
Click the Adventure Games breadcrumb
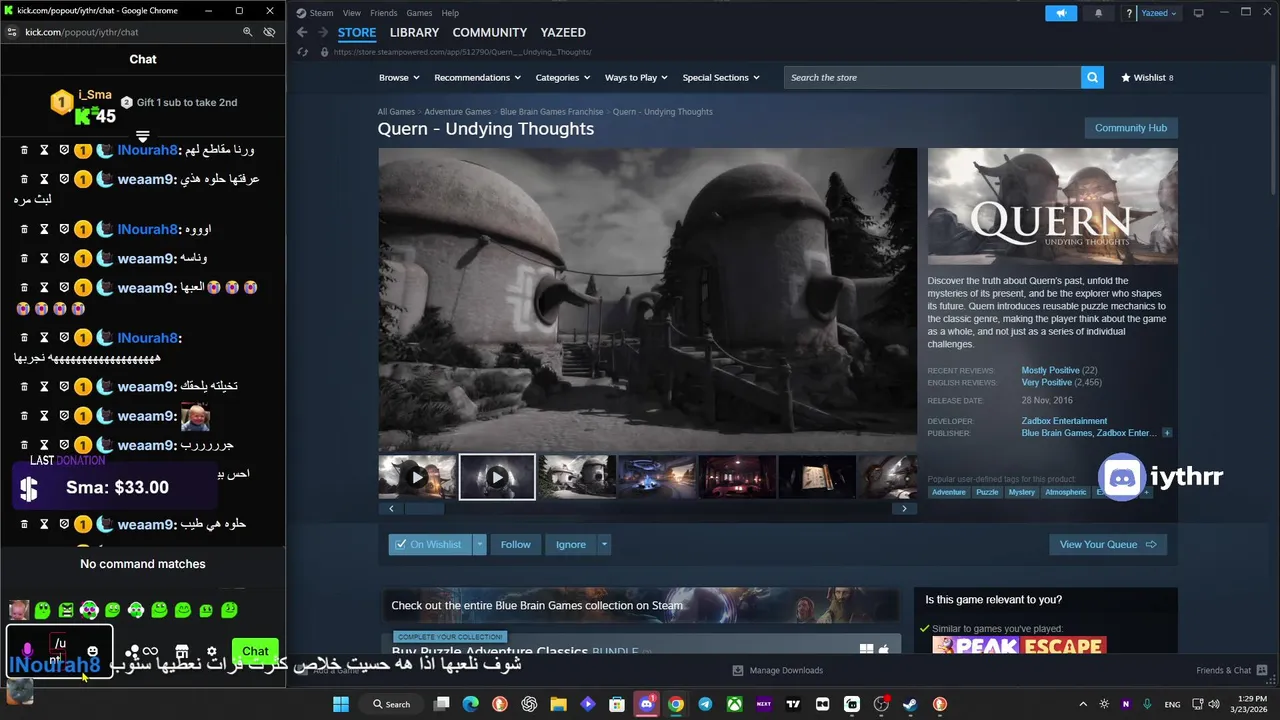457,112
